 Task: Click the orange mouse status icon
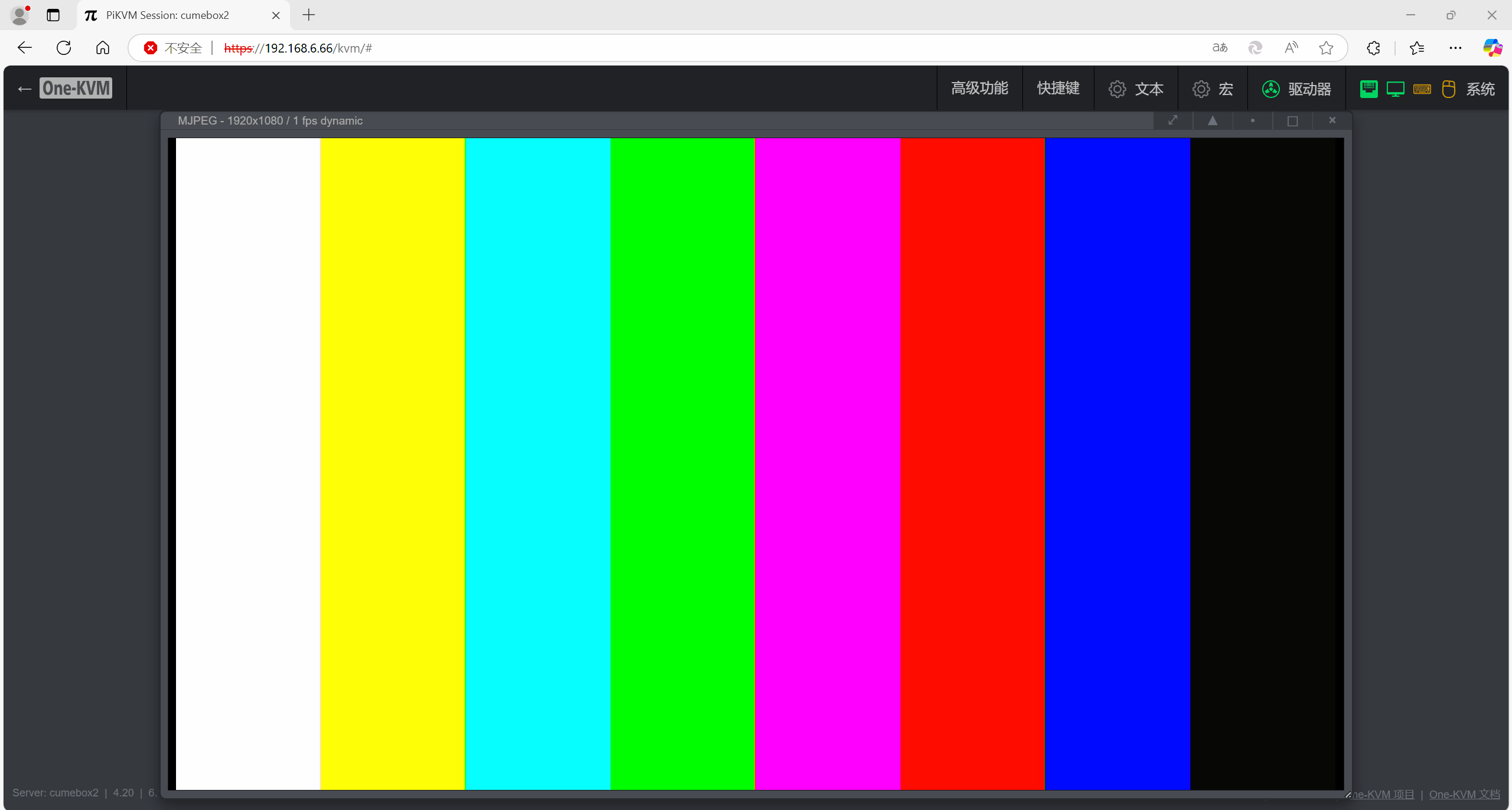click(x=1448, y=89)
